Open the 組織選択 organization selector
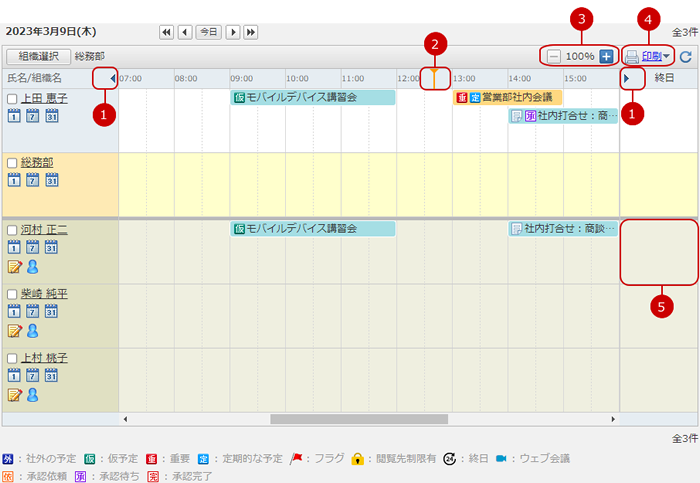This screenshot has height=483, width=700. 38,56
